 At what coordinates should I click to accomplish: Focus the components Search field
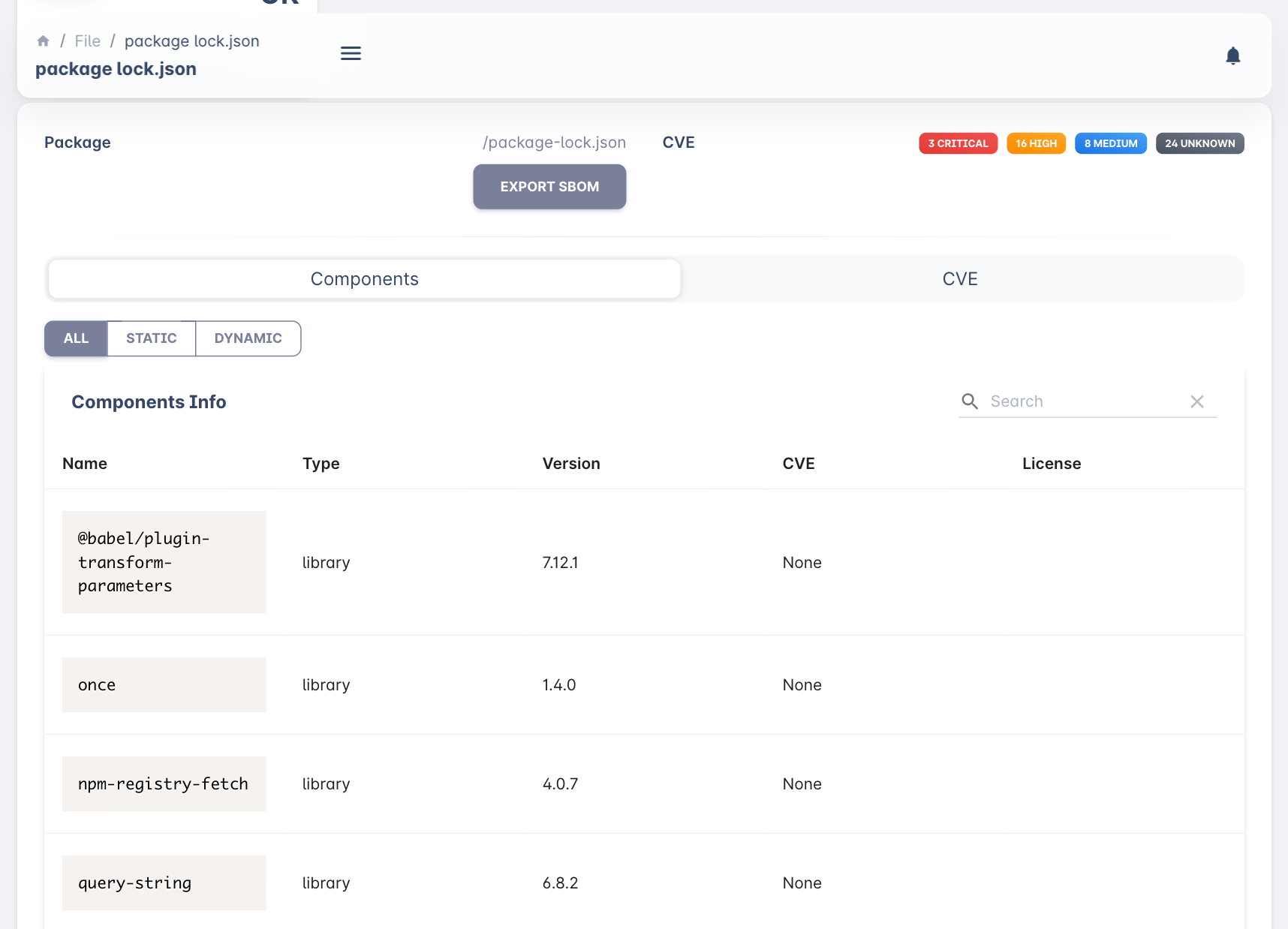pyautogui.click(x=1084, y=401)
